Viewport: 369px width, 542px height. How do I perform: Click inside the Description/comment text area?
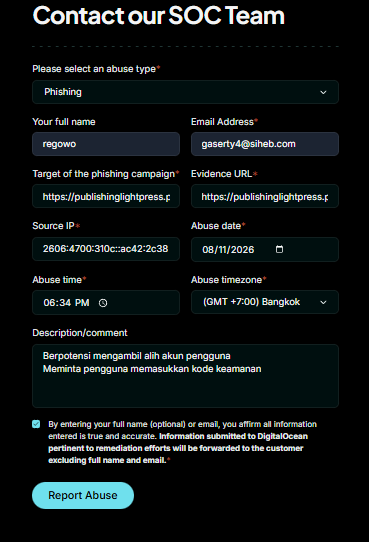tap(185, 376)
